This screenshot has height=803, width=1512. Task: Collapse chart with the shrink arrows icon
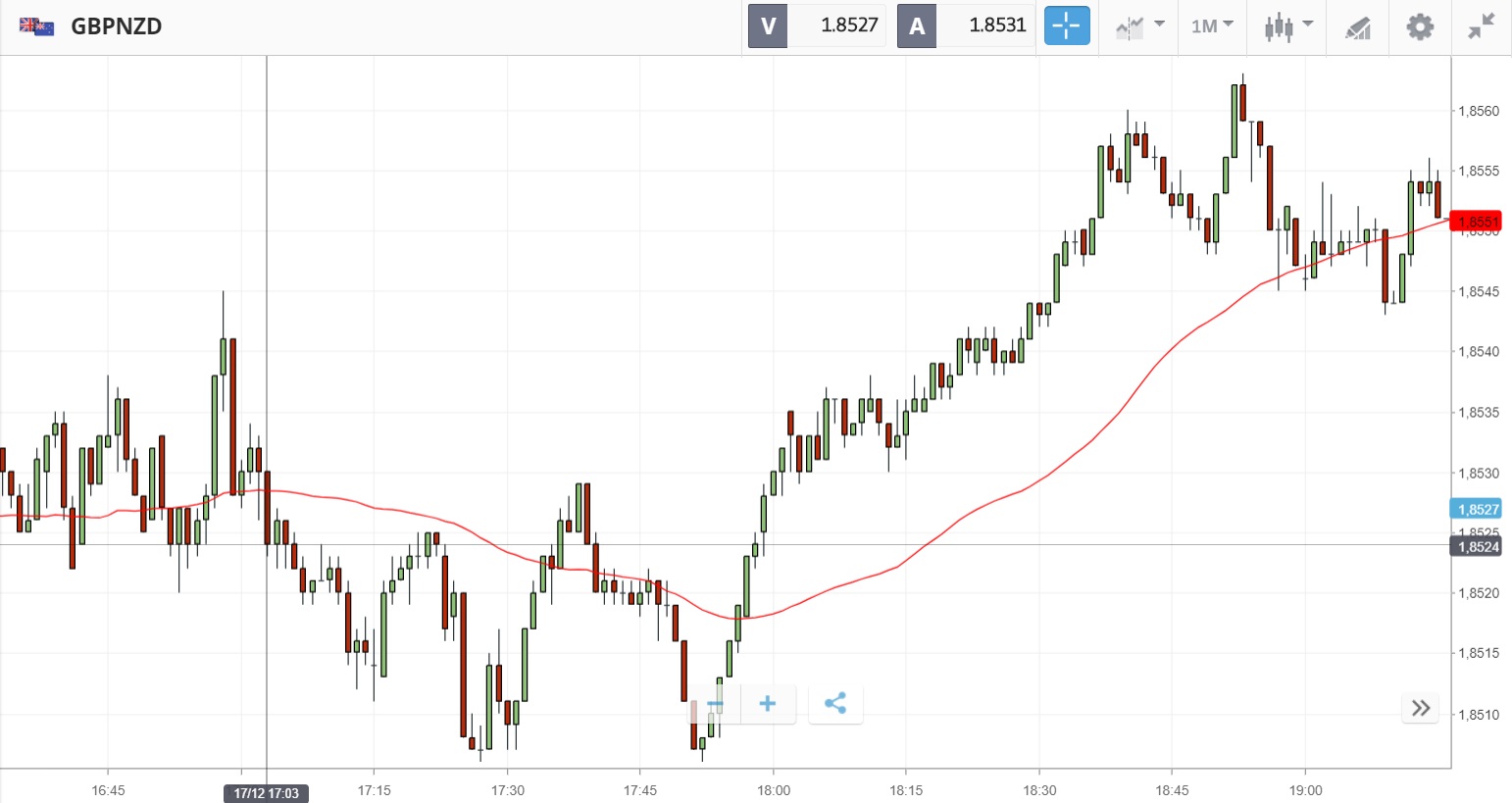(1481, 26)
